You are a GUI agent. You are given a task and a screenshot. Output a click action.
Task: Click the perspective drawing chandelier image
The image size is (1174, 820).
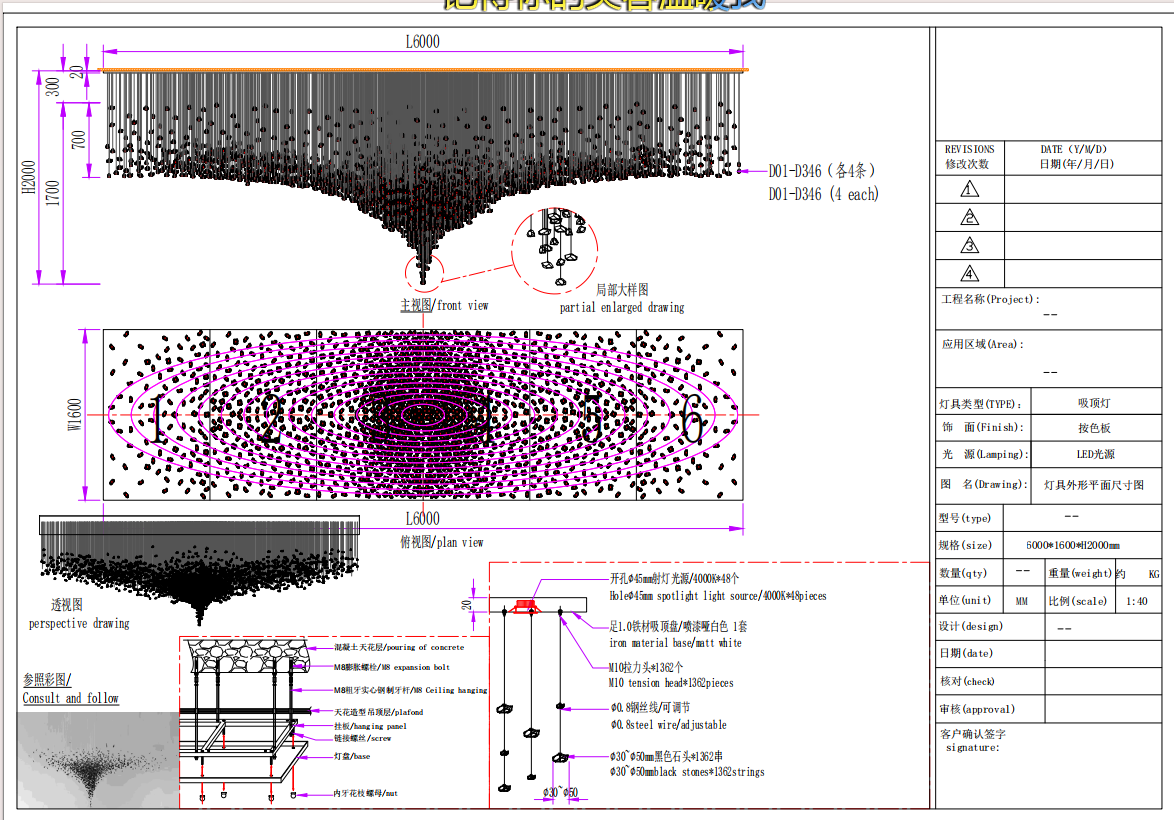199,569
